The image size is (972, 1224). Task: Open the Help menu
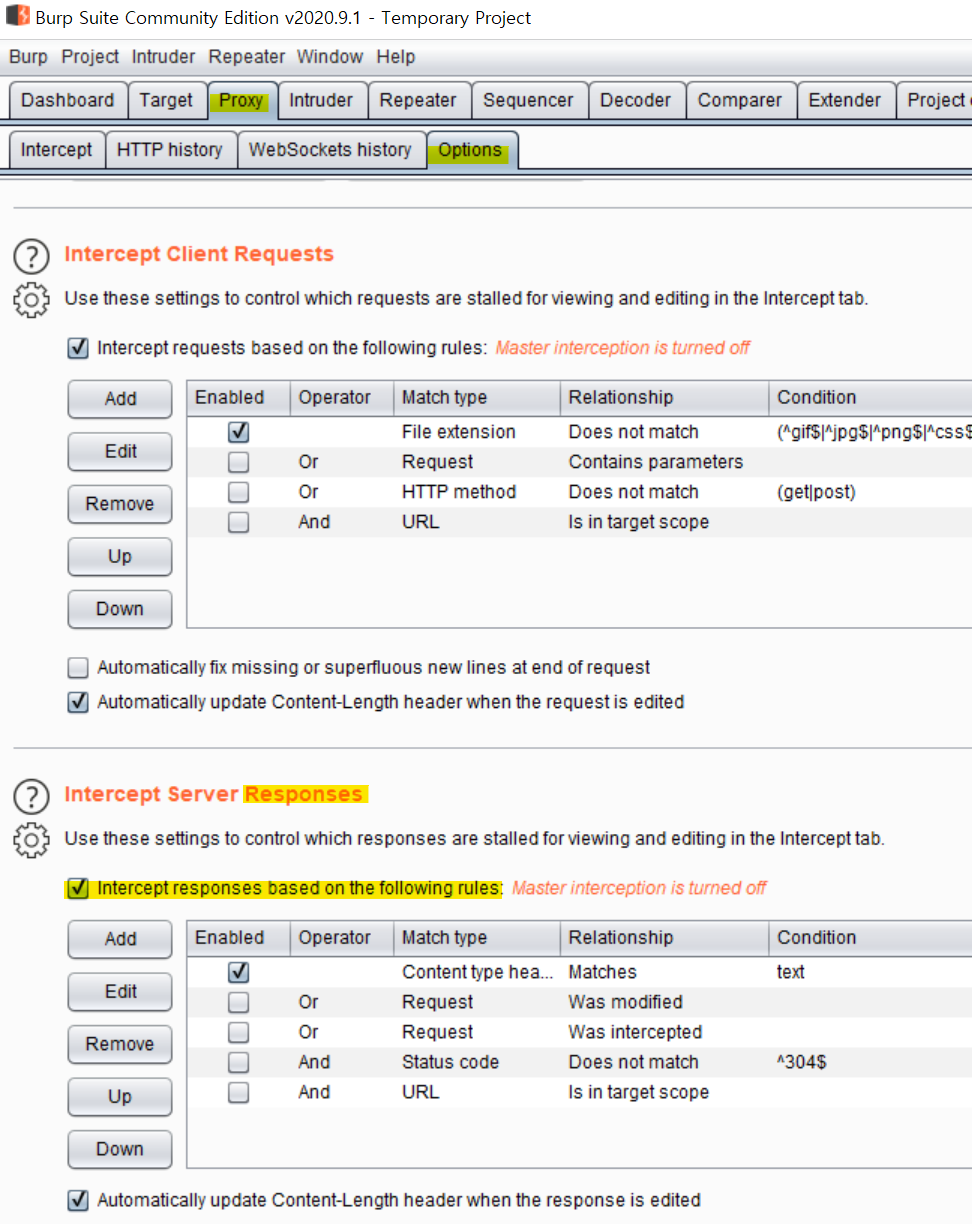click(396, 57)
